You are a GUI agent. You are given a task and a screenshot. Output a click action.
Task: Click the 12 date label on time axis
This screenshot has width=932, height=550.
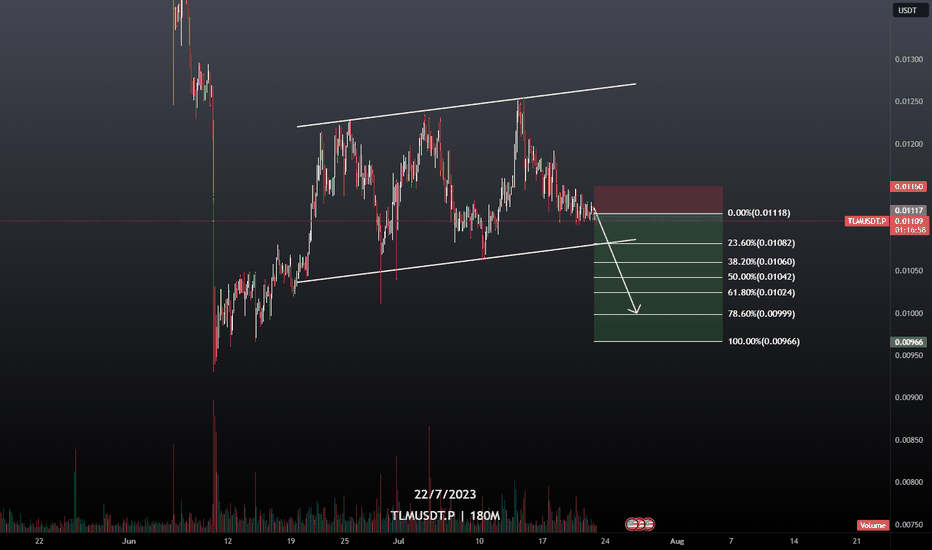click(228, 541)
